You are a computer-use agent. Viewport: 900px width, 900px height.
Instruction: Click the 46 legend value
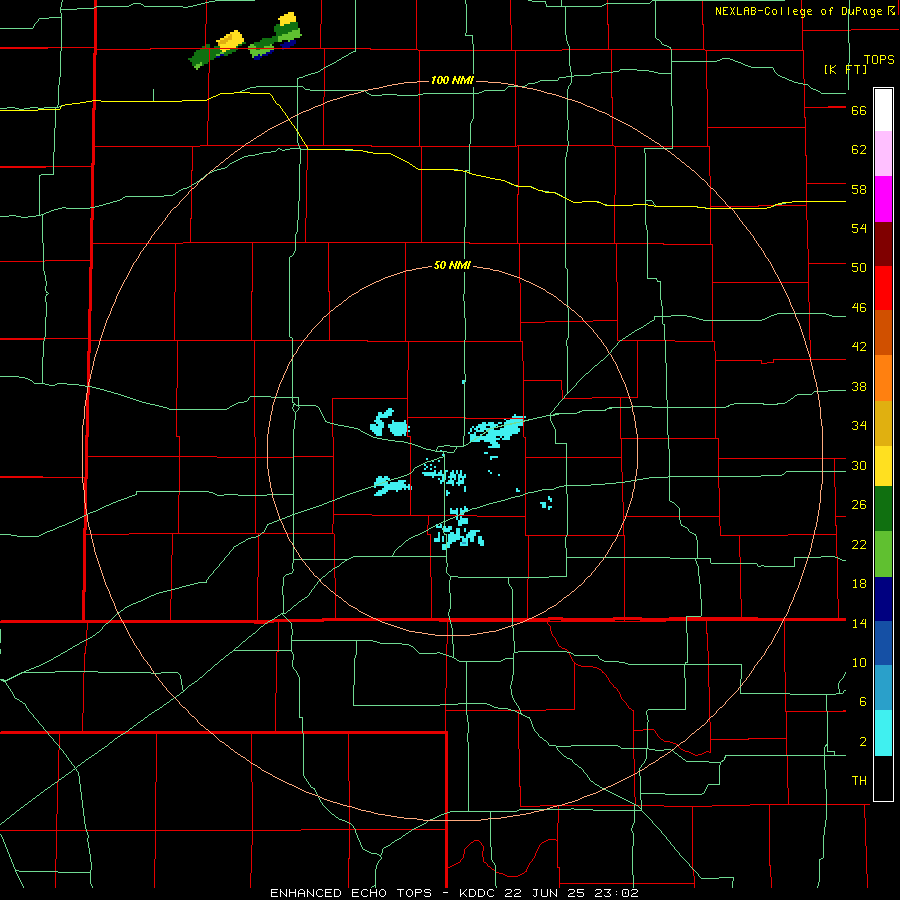(x=859, y=308)
